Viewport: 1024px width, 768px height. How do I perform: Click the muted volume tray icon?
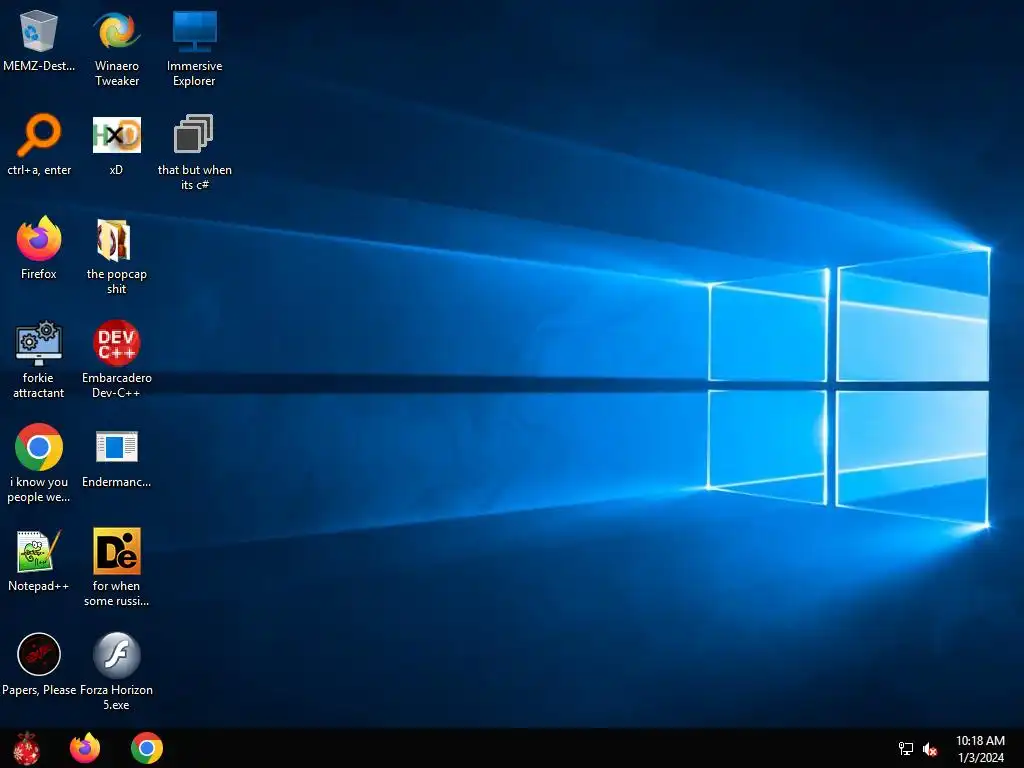click(x=930, y=749)
